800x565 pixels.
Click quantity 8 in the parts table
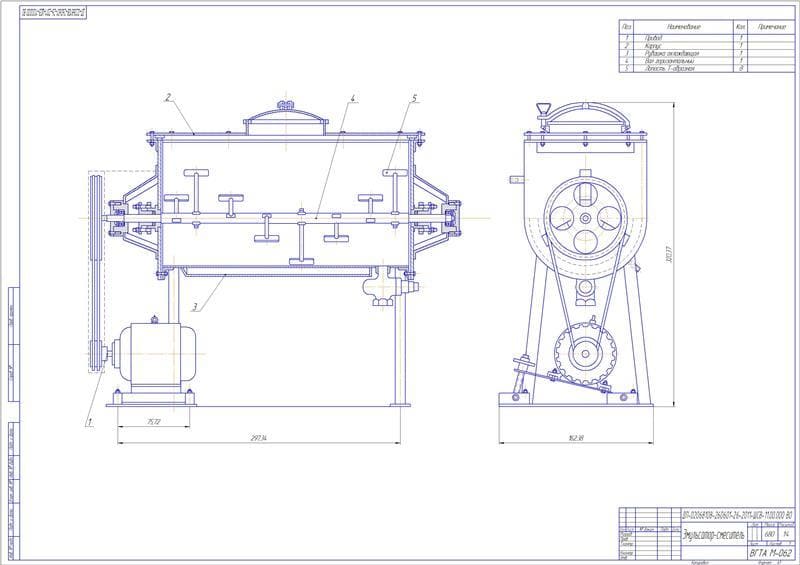(x=741, y=68)
